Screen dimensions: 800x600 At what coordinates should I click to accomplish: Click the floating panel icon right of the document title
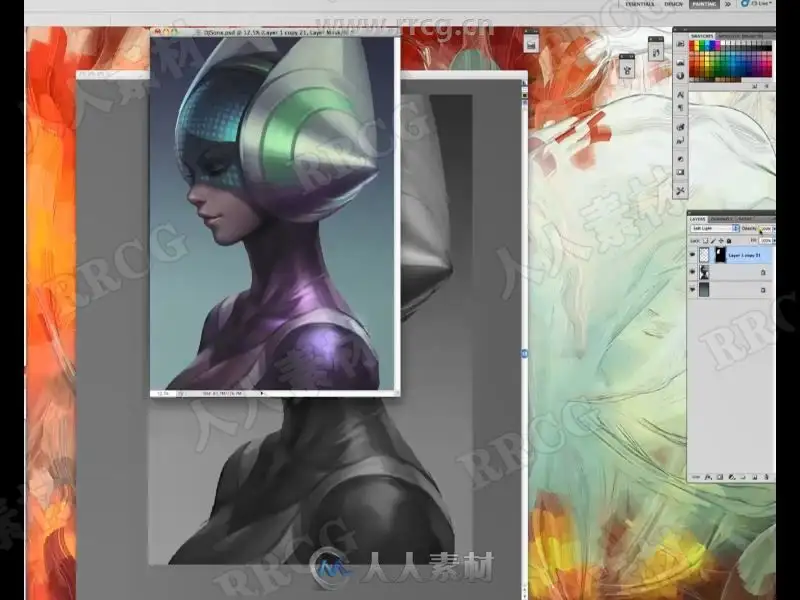coord(531,45)
